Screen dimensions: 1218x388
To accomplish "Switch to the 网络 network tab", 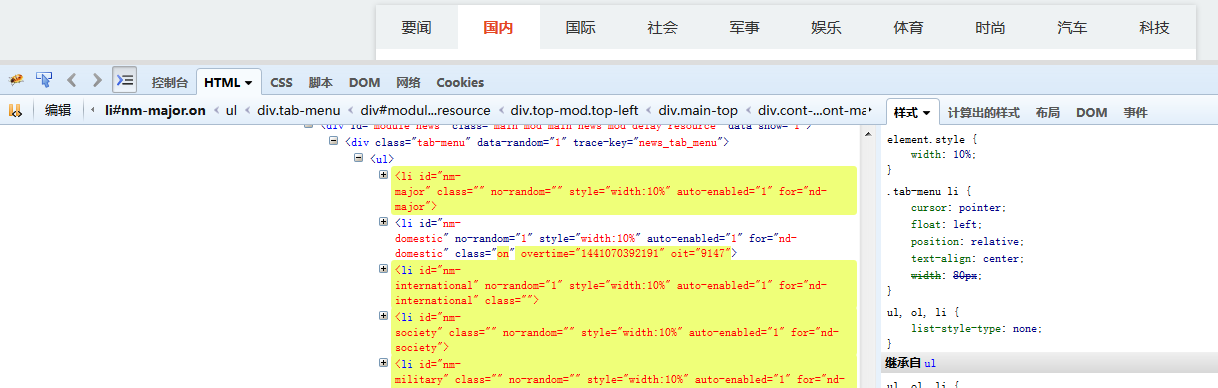I will (408, 82).
